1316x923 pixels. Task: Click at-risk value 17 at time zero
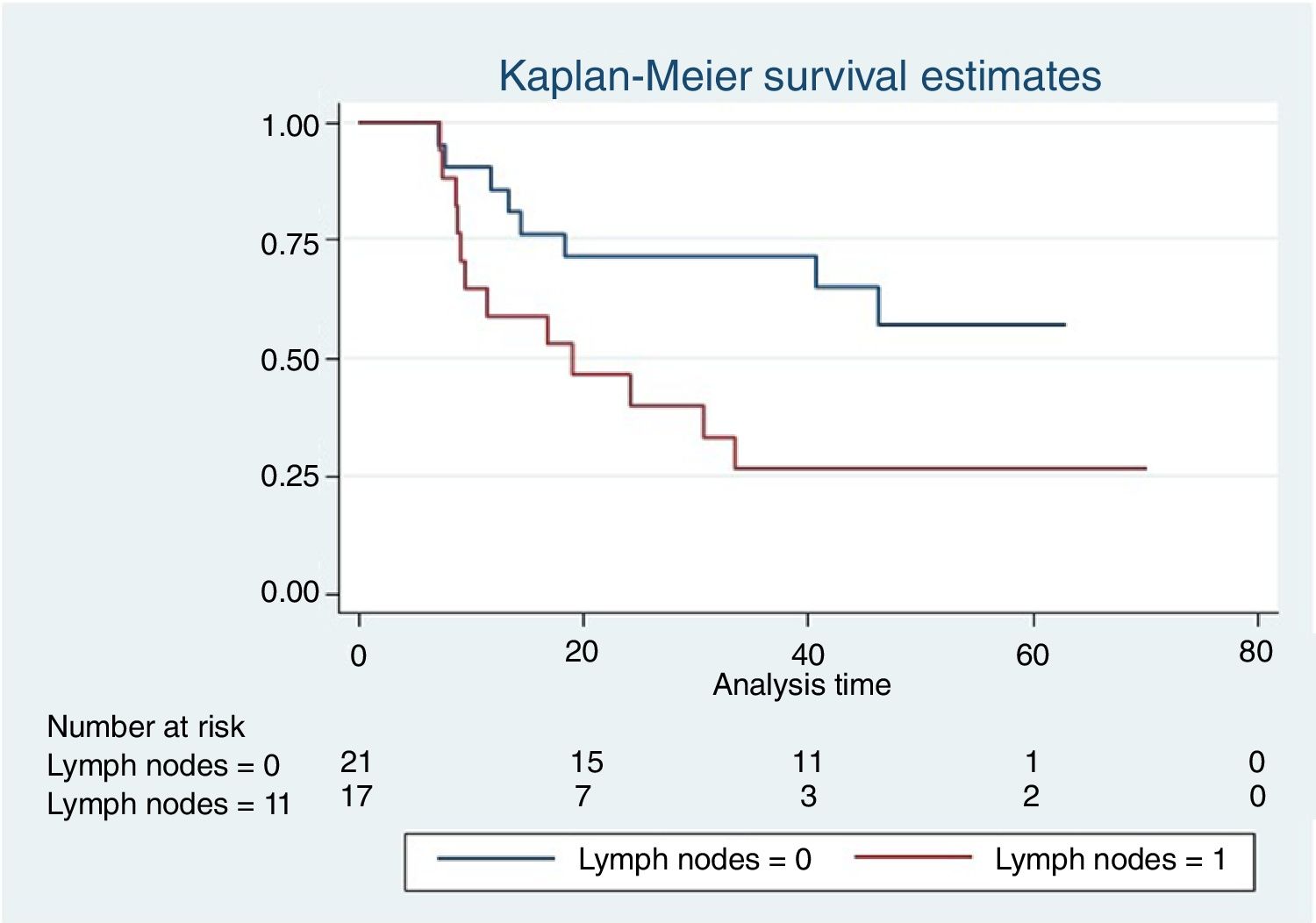click(356, 797)
